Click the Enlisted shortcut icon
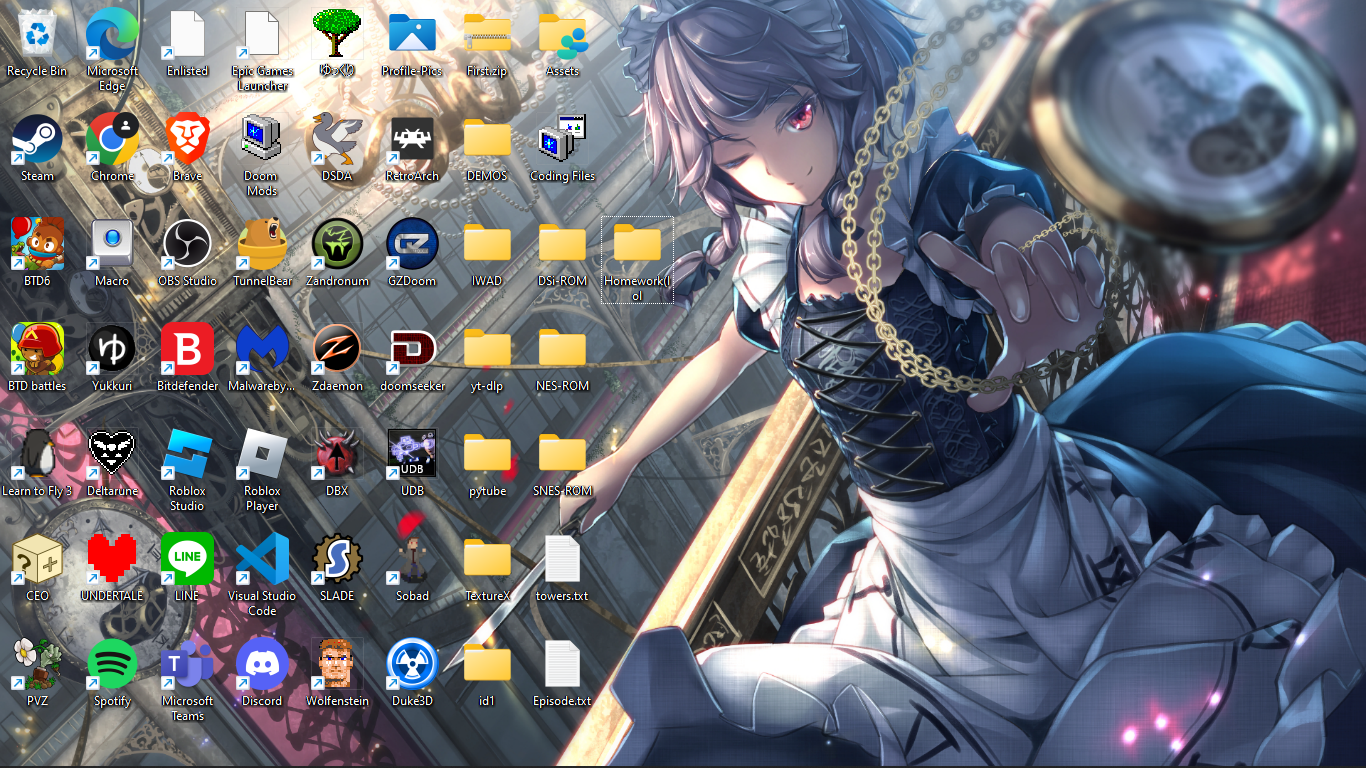The image size is (1366, 768). click(187, 35)
